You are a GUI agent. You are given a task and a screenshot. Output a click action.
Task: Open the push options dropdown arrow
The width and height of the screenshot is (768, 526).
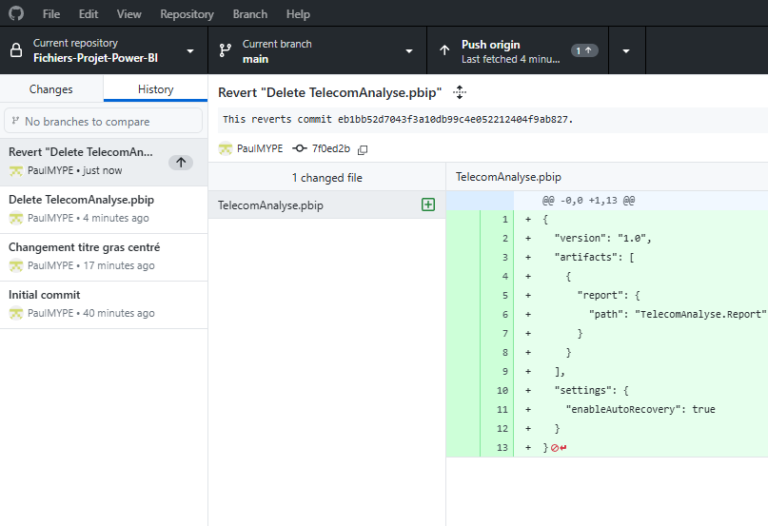coord(626,51)
